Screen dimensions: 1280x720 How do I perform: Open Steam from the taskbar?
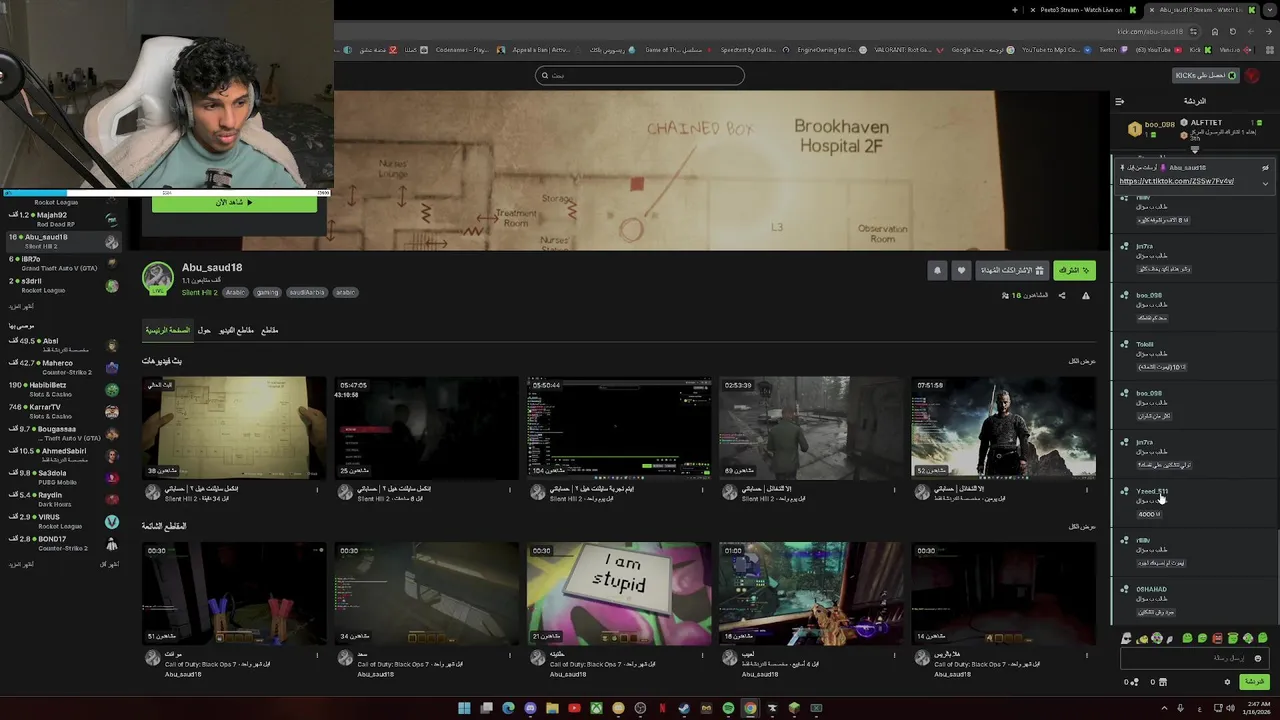tap(684, 708)
